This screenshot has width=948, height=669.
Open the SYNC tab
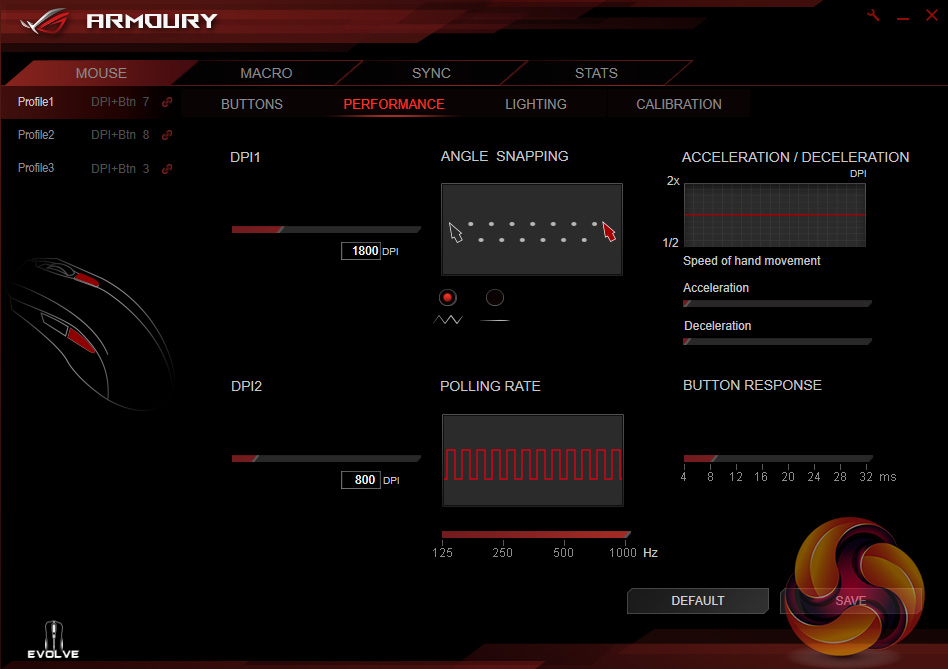click(431, 73)
